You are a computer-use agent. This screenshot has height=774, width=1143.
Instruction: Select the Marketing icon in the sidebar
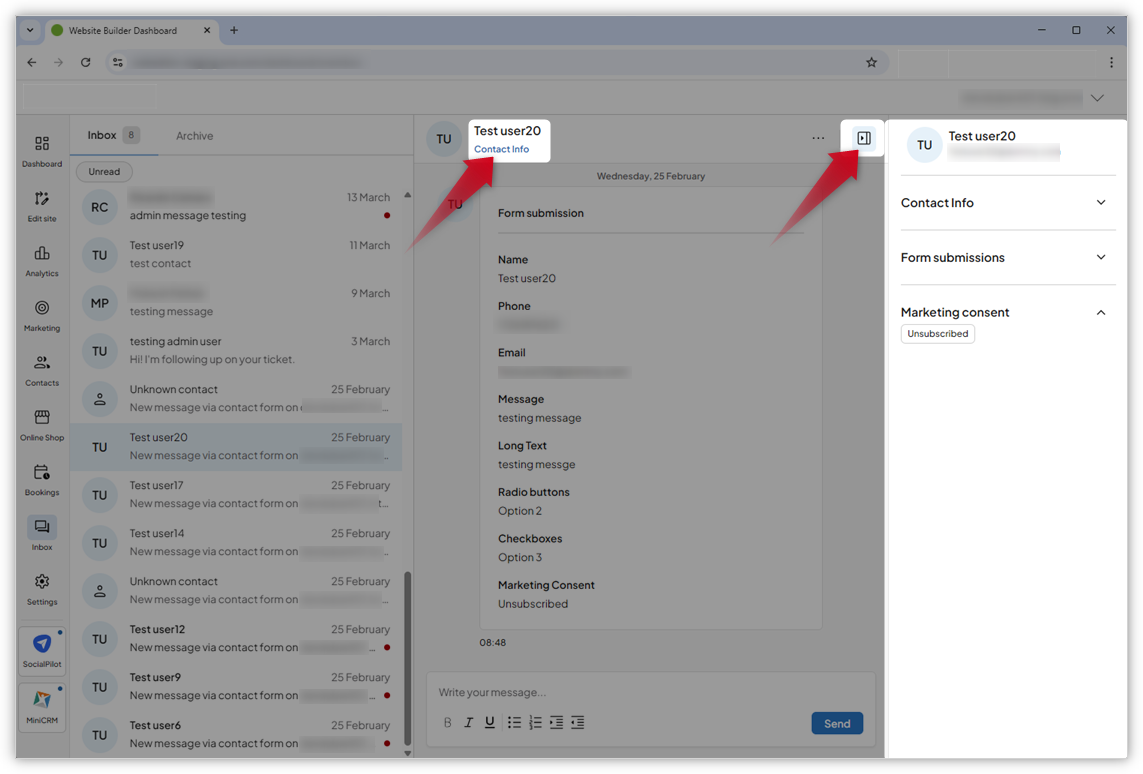41,313
